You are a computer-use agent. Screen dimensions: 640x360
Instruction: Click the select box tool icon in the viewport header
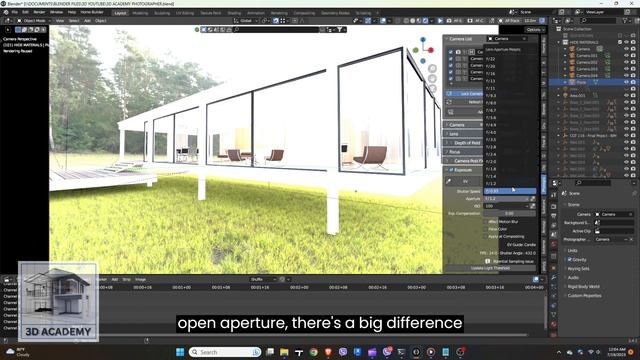click(18, 30)
